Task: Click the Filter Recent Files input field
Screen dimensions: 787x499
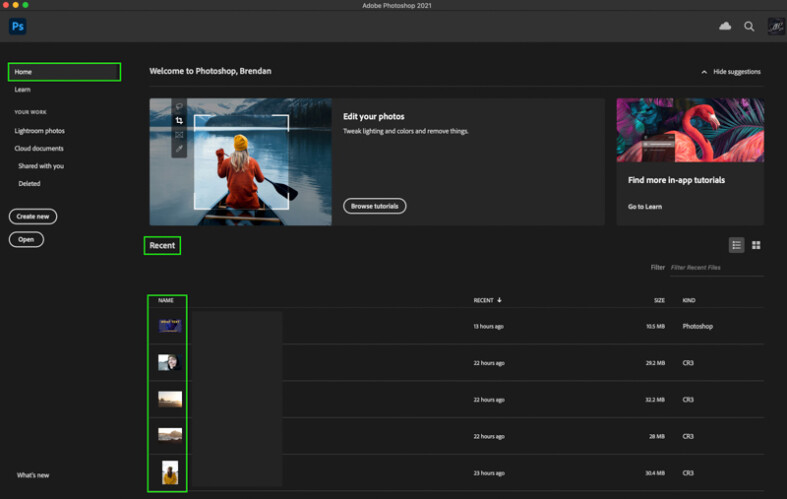Action: 715,268
